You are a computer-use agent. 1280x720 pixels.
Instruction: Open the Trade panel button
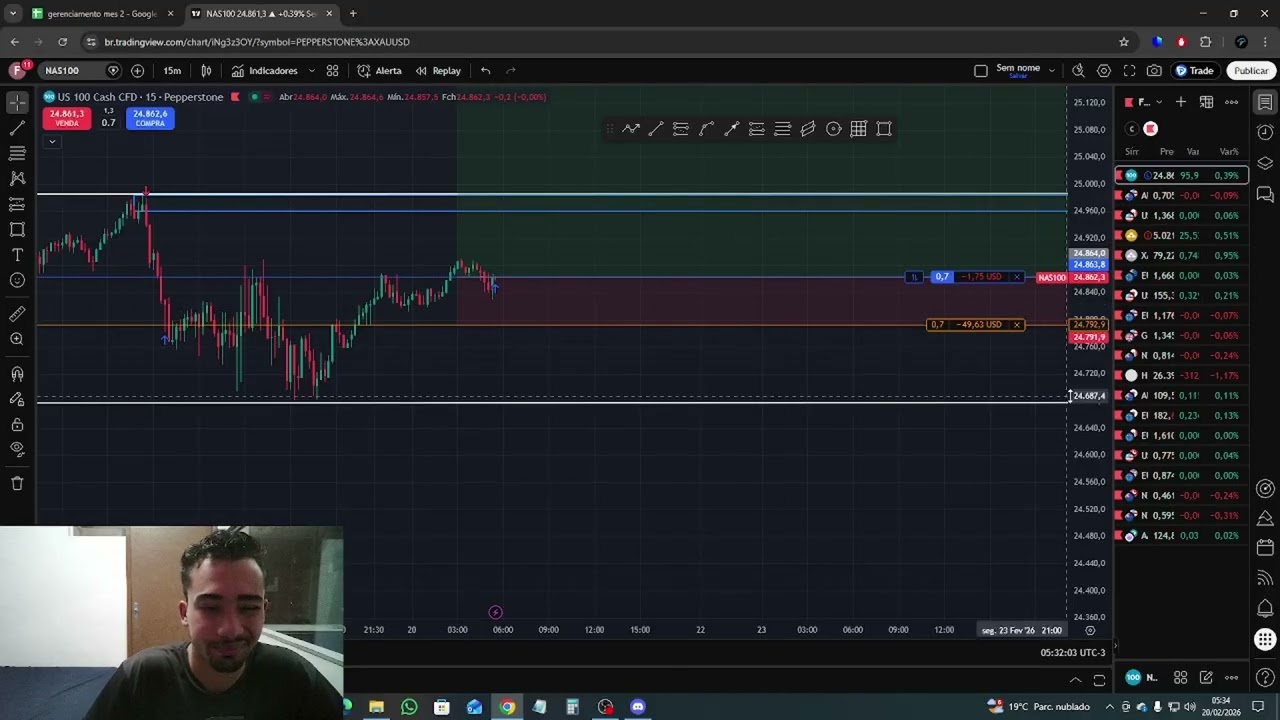click(x=1194, y=71)
